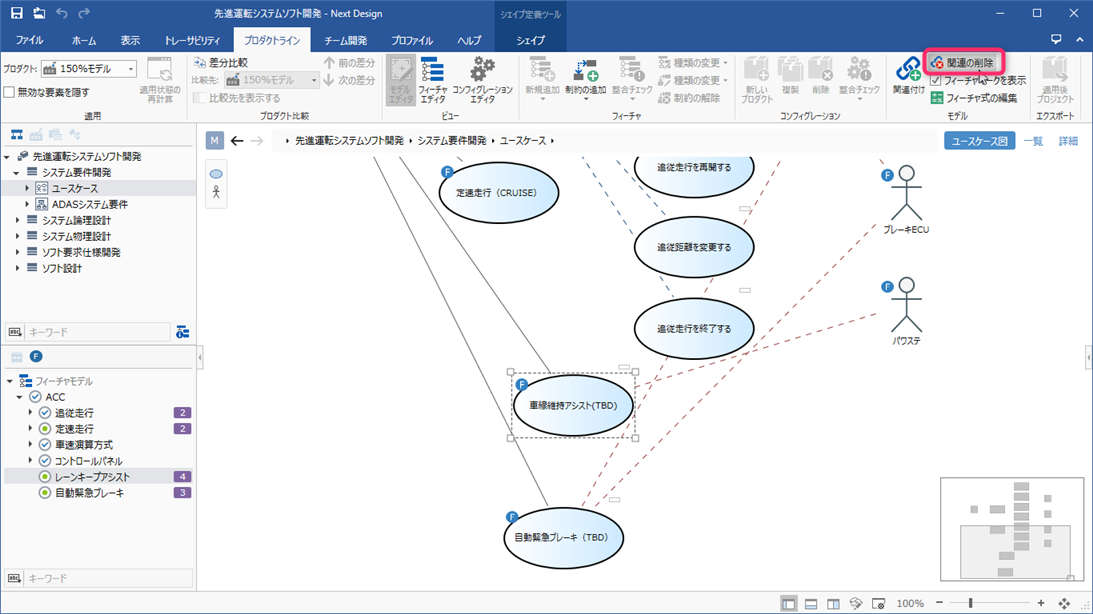Enable 無効な要素を隠す checkbox
Screen dimensions: 1093x614
click(9, 93)
